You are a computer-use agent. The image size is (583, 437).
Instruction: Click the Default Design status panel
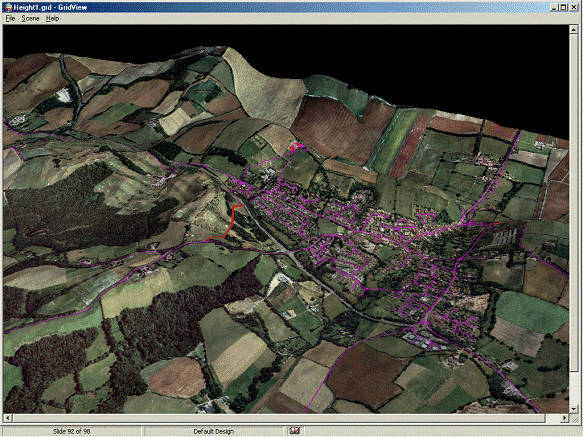(213, 431)
